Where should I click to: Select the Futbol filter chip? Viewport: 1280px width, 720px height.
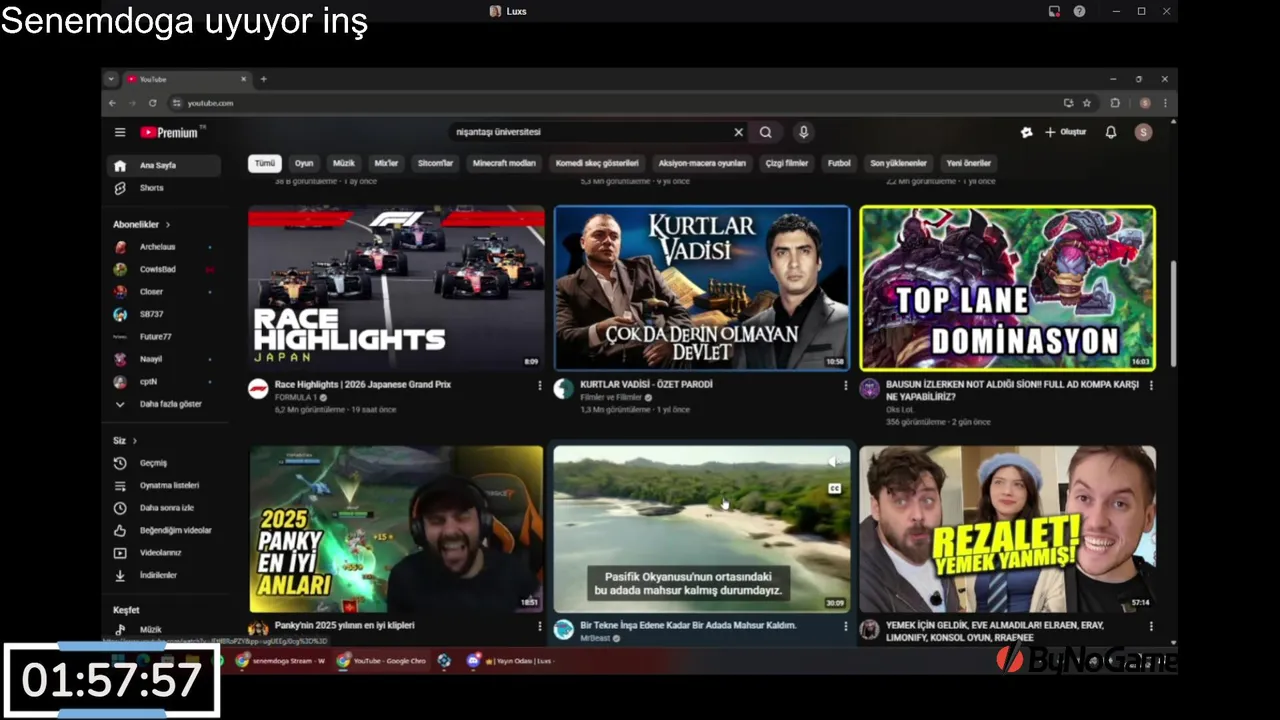[839, 163]
